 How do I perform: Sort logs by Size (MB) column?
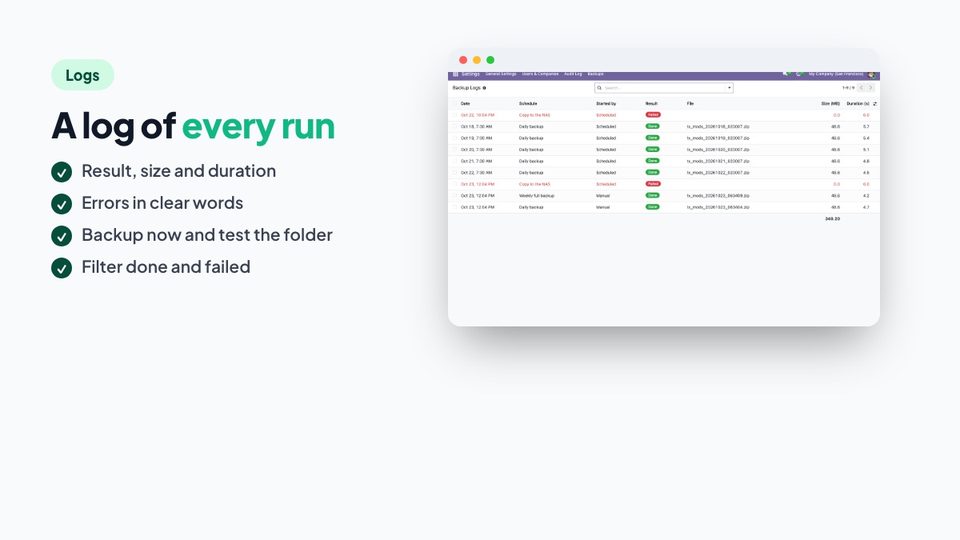click(x=830, y=103)
